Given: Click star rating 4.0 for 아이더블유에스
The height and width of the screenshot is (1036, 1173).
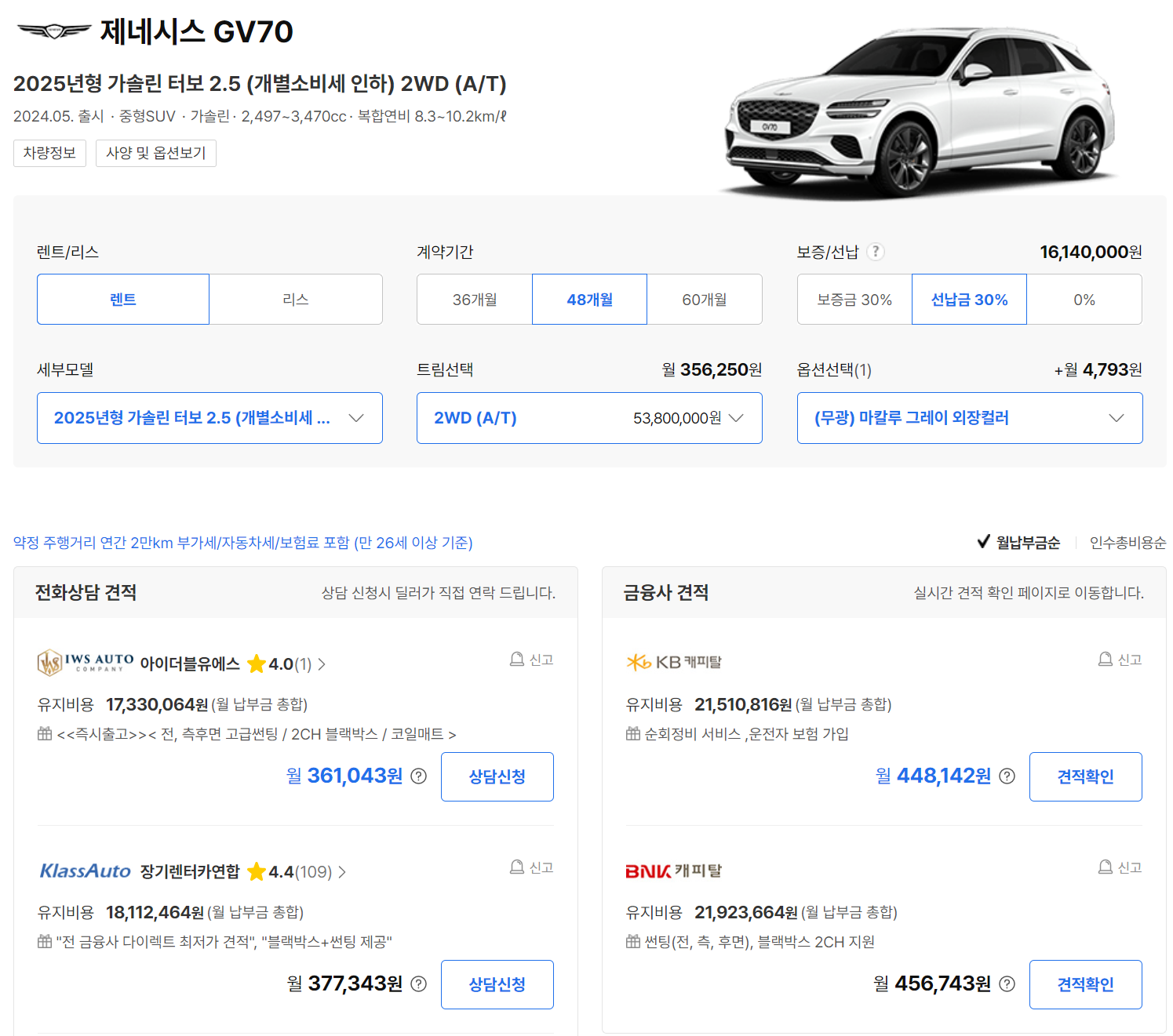Looking at the screenshot, I should 279,664.
